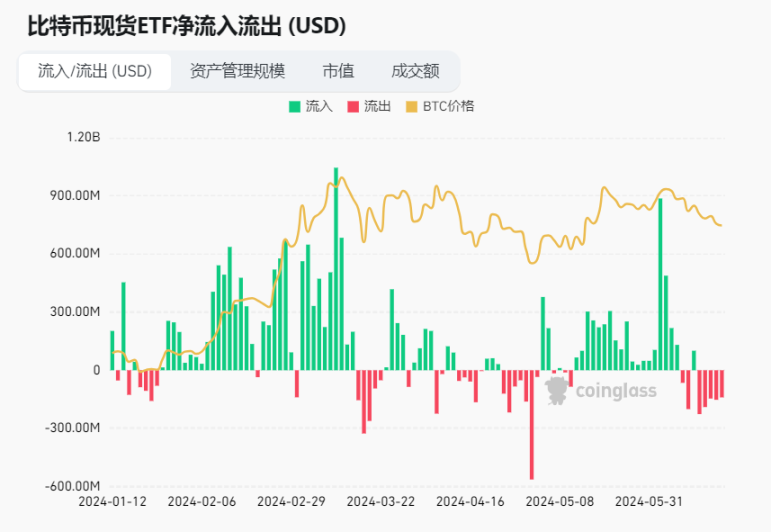Screen dimensions: 771x532
Task: Click the 2024-01-12 x-axis date label
Action: coord(111,500)
